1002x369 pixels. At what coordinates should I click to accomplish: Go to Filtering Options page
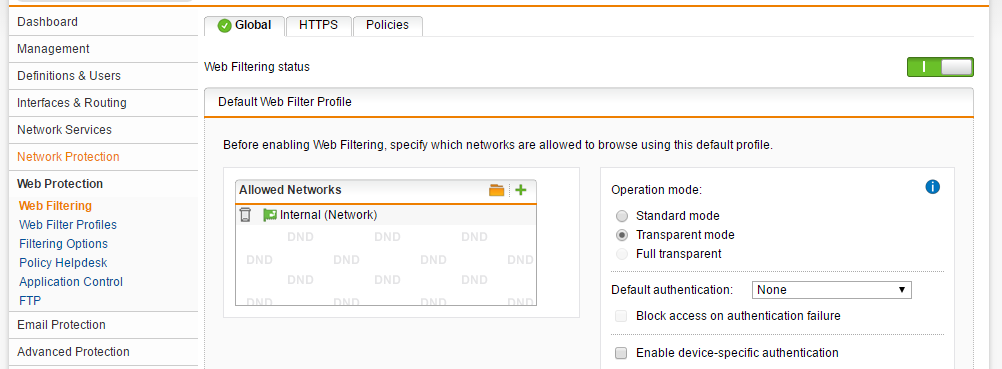(63, 244)
